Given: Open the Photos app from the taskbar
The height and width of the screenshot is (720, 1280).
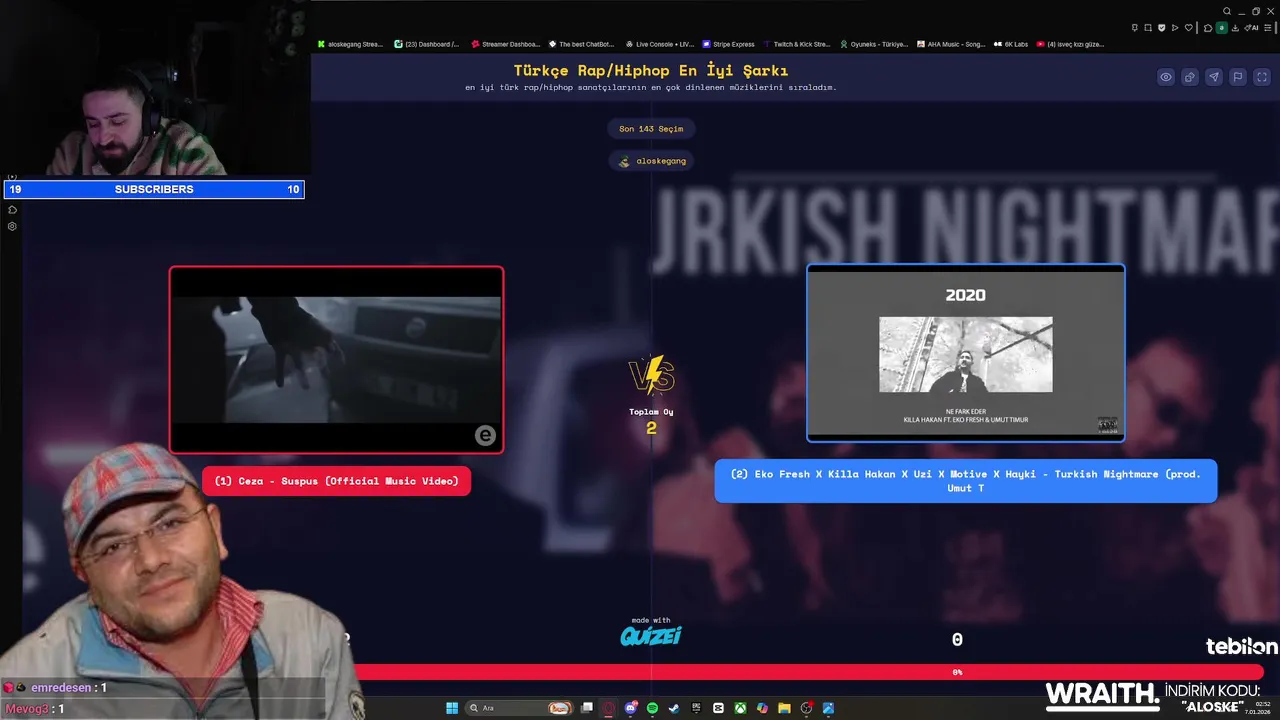Looking at the screenshot, I should [x=828, y=708].
